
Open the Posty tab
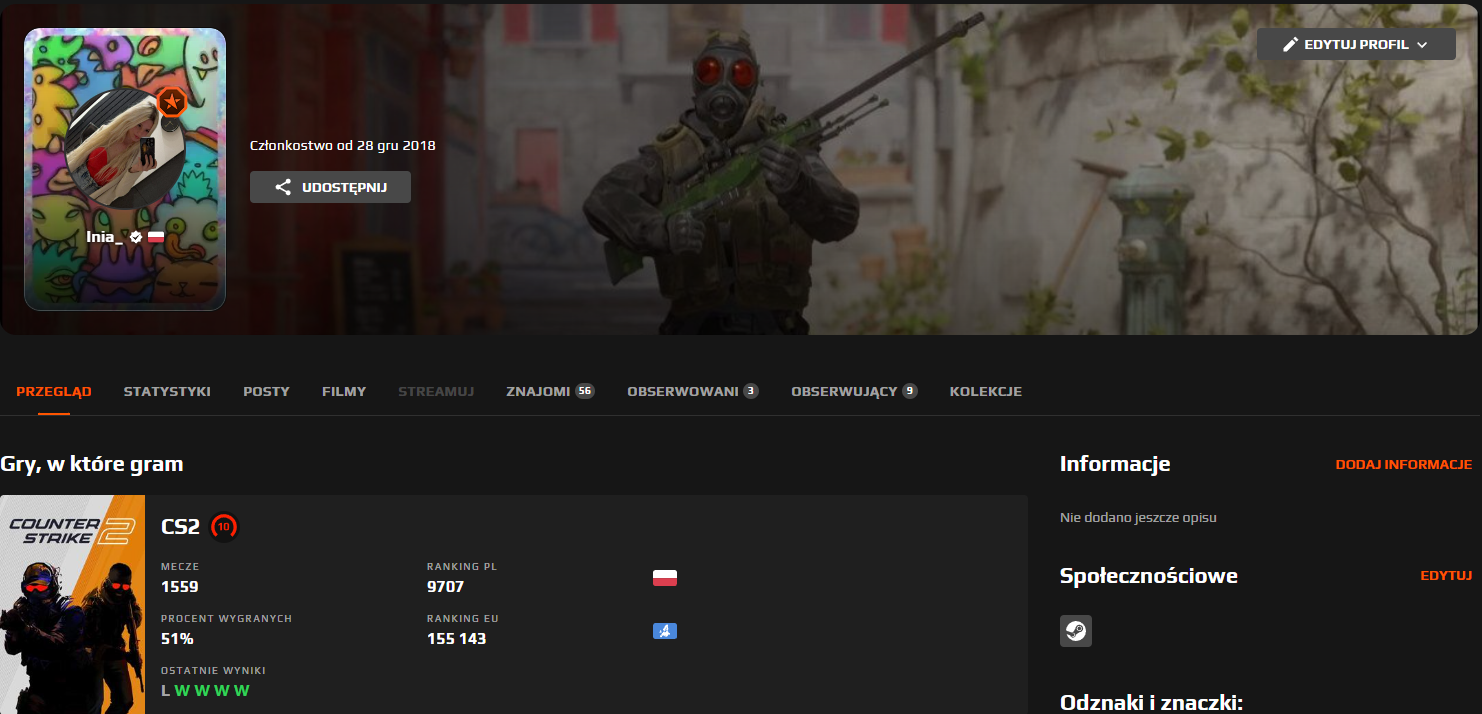point(266,391)
